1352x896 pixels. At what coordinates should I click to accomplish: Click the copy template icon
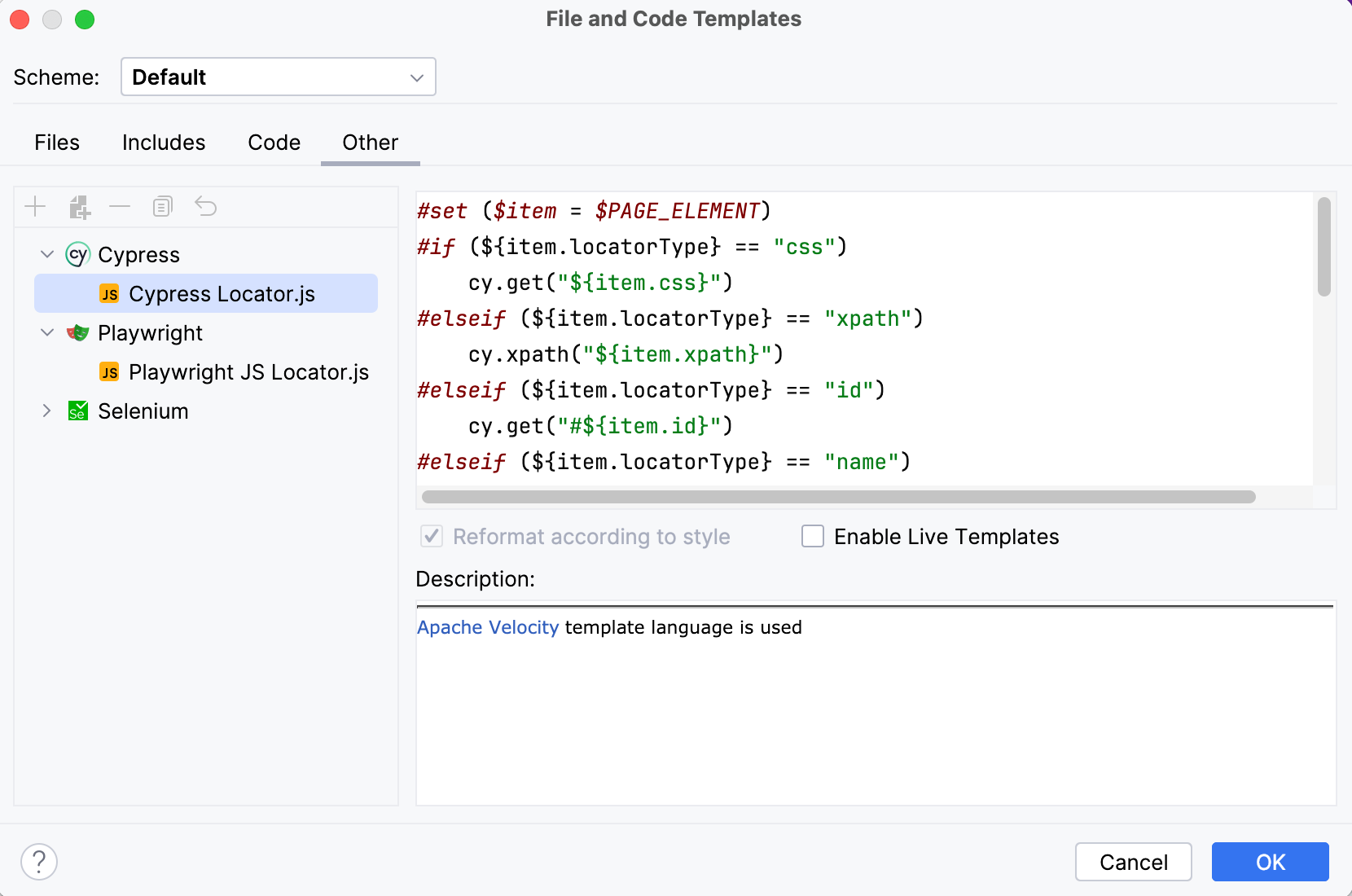162,206
